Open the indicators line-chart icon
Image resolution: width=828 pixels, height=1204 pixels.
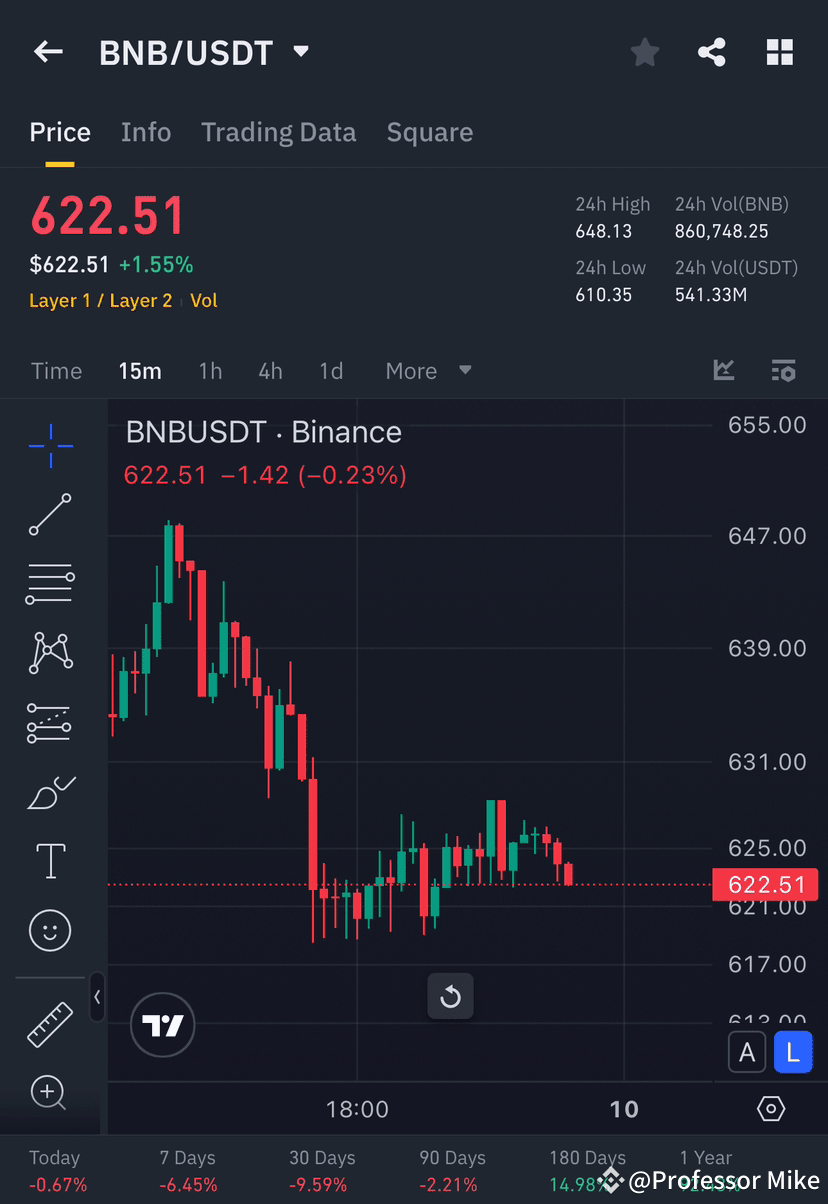724,370
